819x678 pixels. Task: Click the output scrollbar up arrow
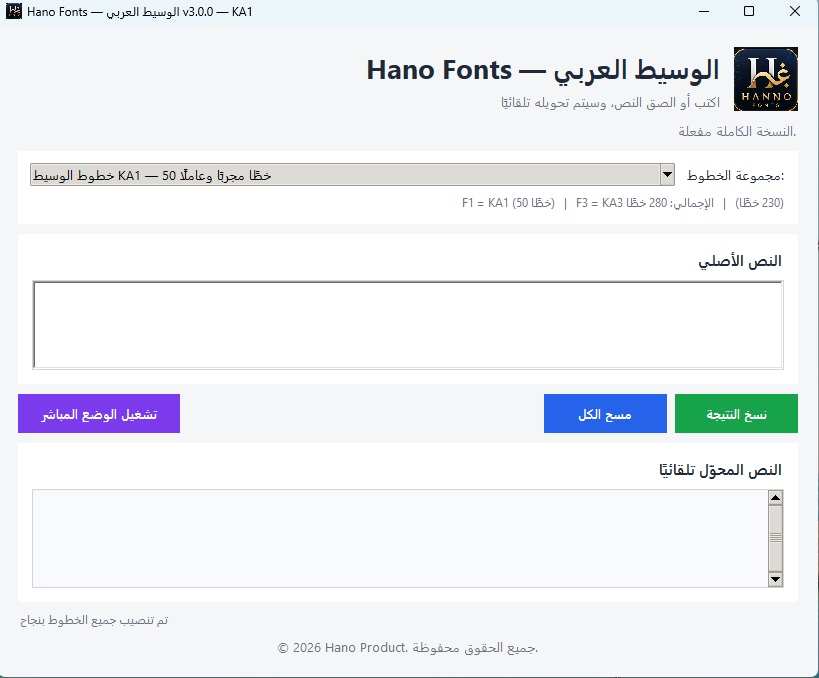point(775,498)
